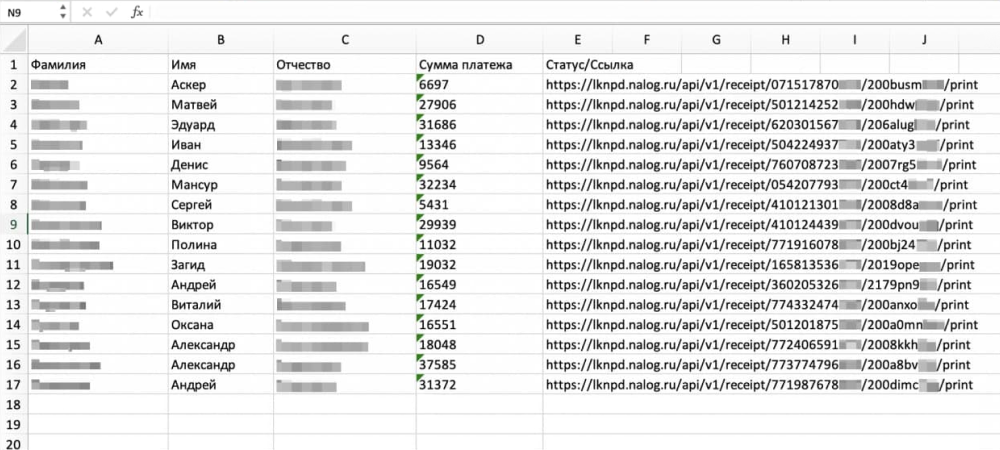Select the Сумма платежа header cell
Viewport: 1000px width, 450px height.
coord(466,65)
